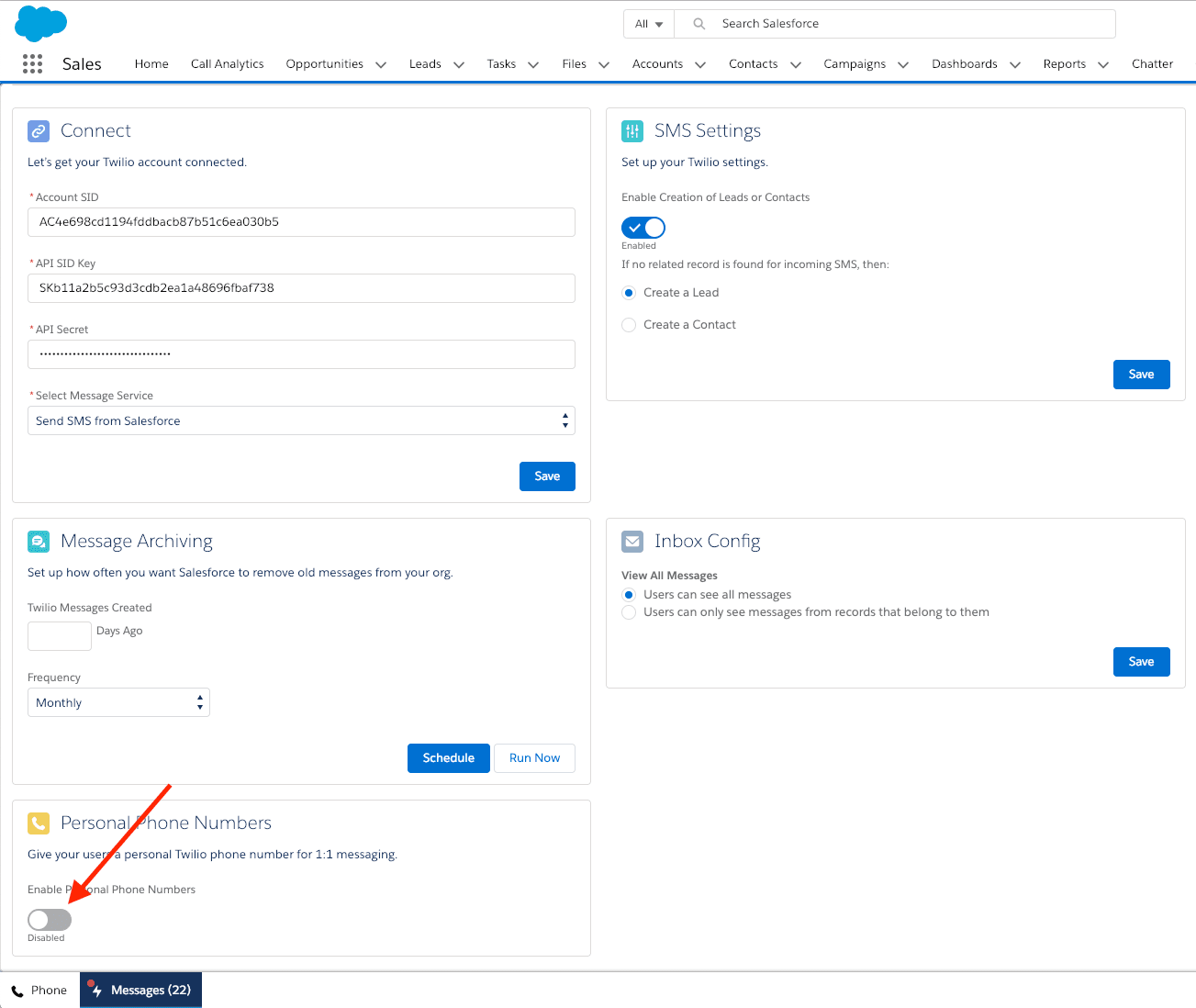Click Save in SMS Settings
Viewport: 1196px width, 1008px height.
pyautogui.click(x=1141, y=374)
